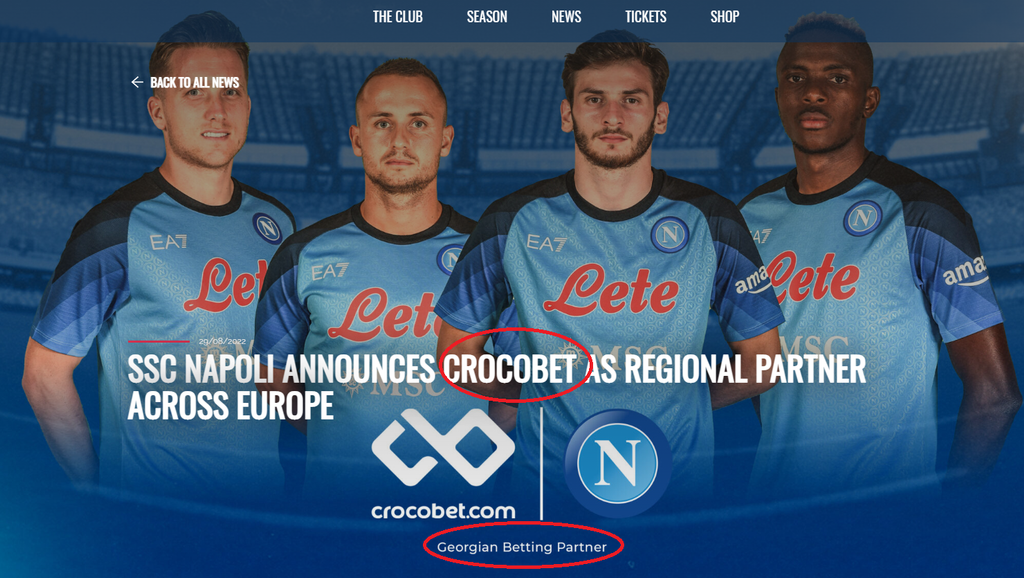1024x578 pixels.
Task: Click the EA7 logo on leftmost shirt
Action: click(x=168, y=242)
